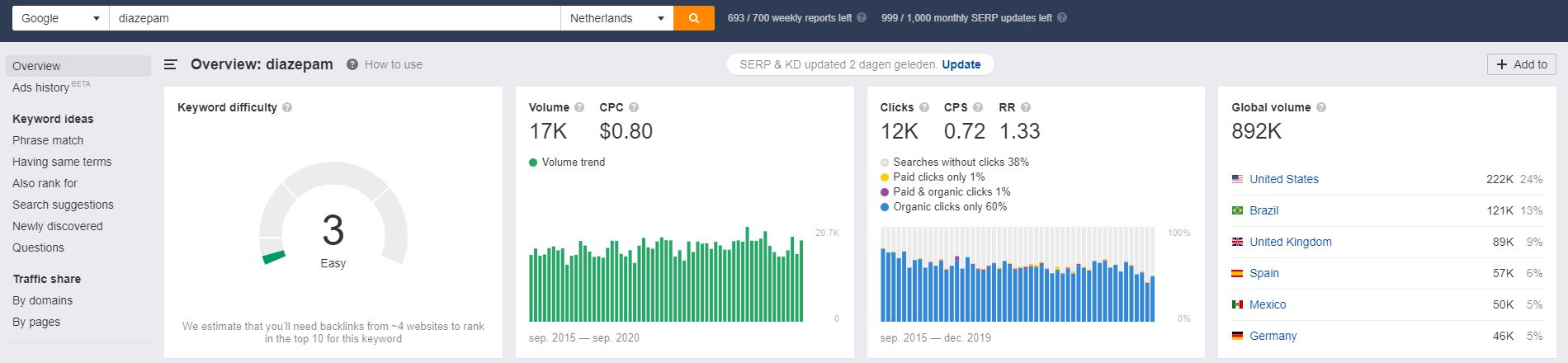Click the $0.80 CPC value
Viewport: 1568px width, 363px height.
click(x=626, y=131)
